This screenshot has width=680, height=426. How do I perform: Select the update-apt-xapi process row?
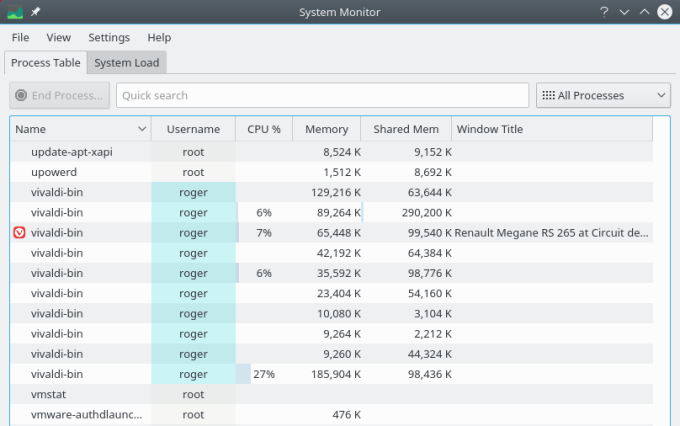pyautogui.click(x=332, y=152)
